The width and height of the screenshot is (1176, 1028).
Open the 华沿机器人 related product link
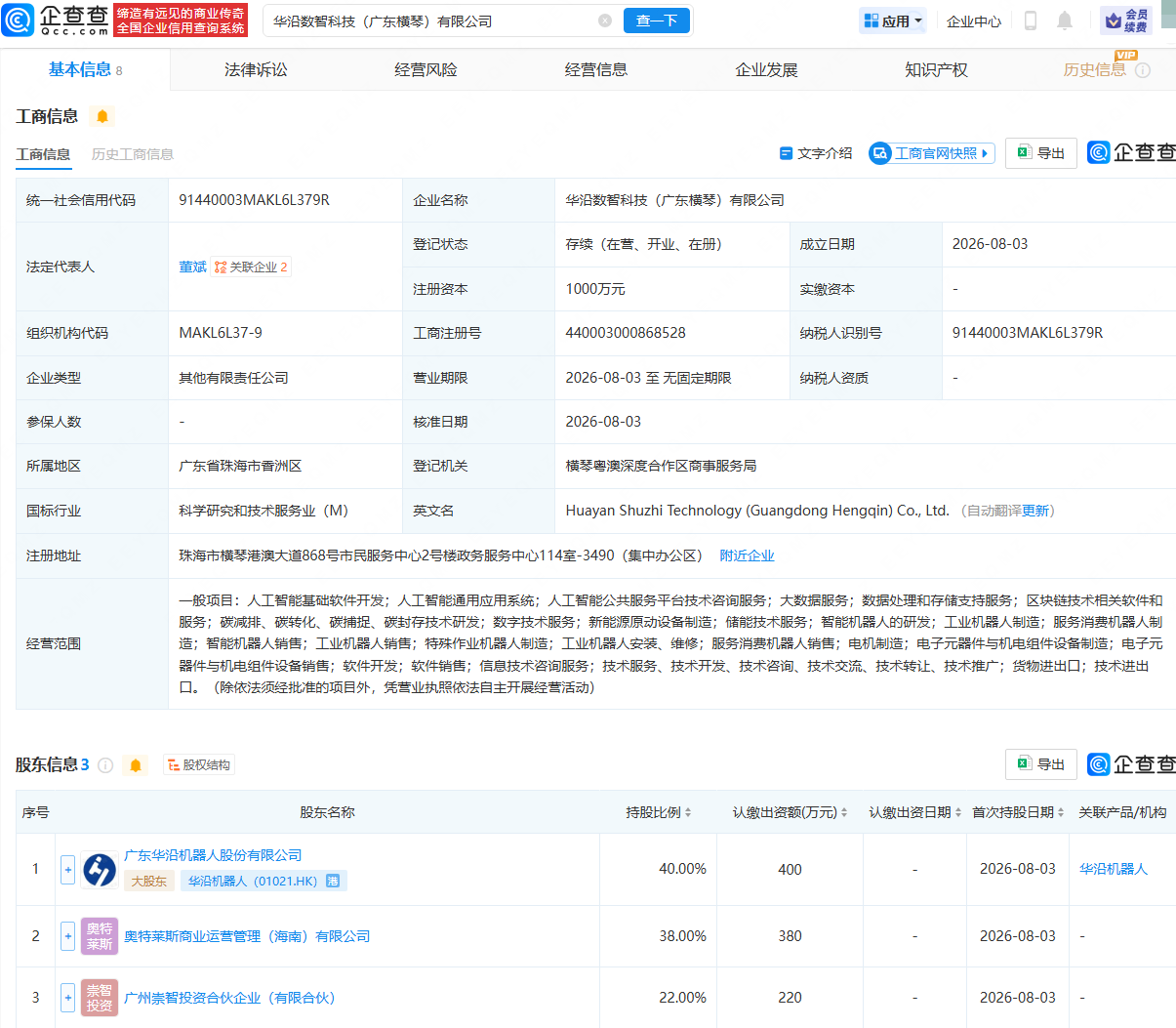(1114, 869)
